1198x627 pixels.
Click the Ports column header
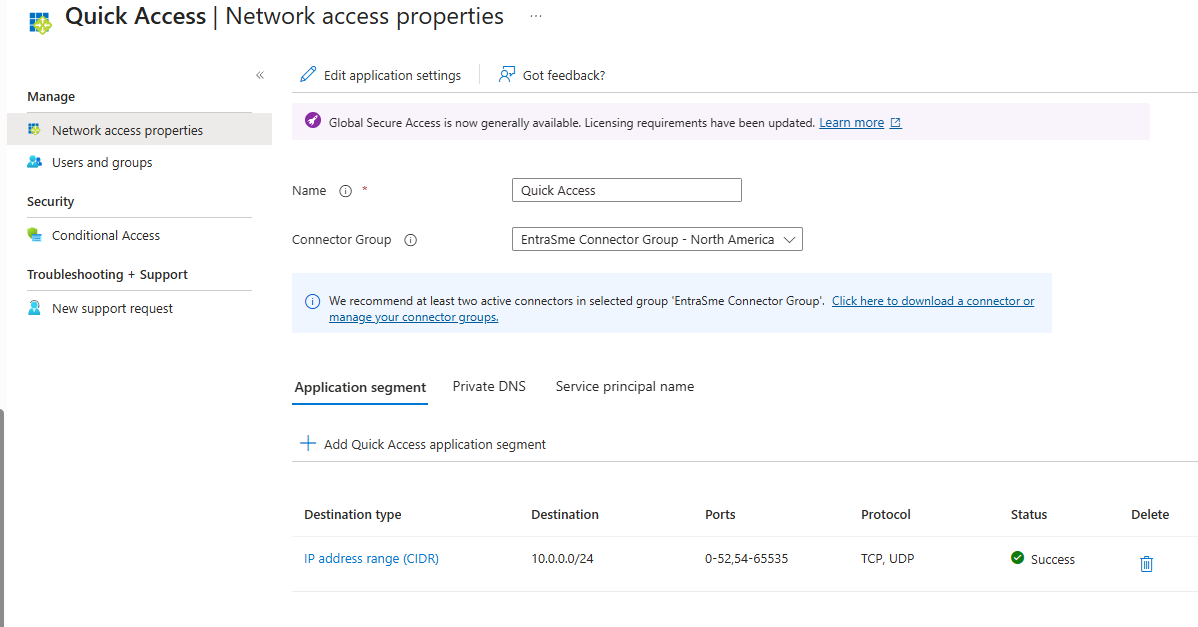click(720, 515)
